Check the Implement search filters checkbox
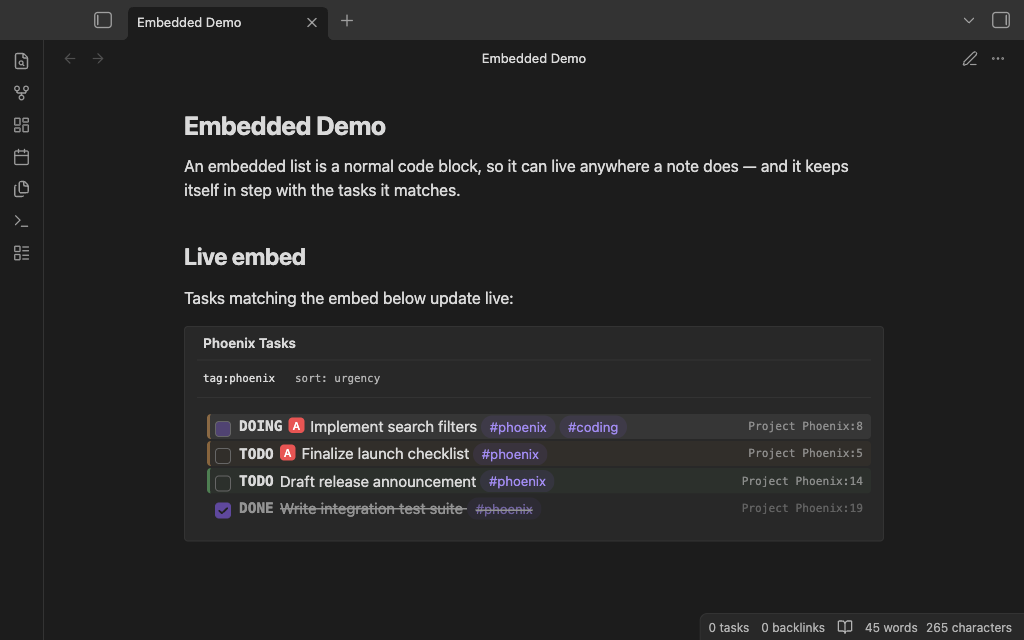Screen dimensions: 1024x640 [223, 428]
